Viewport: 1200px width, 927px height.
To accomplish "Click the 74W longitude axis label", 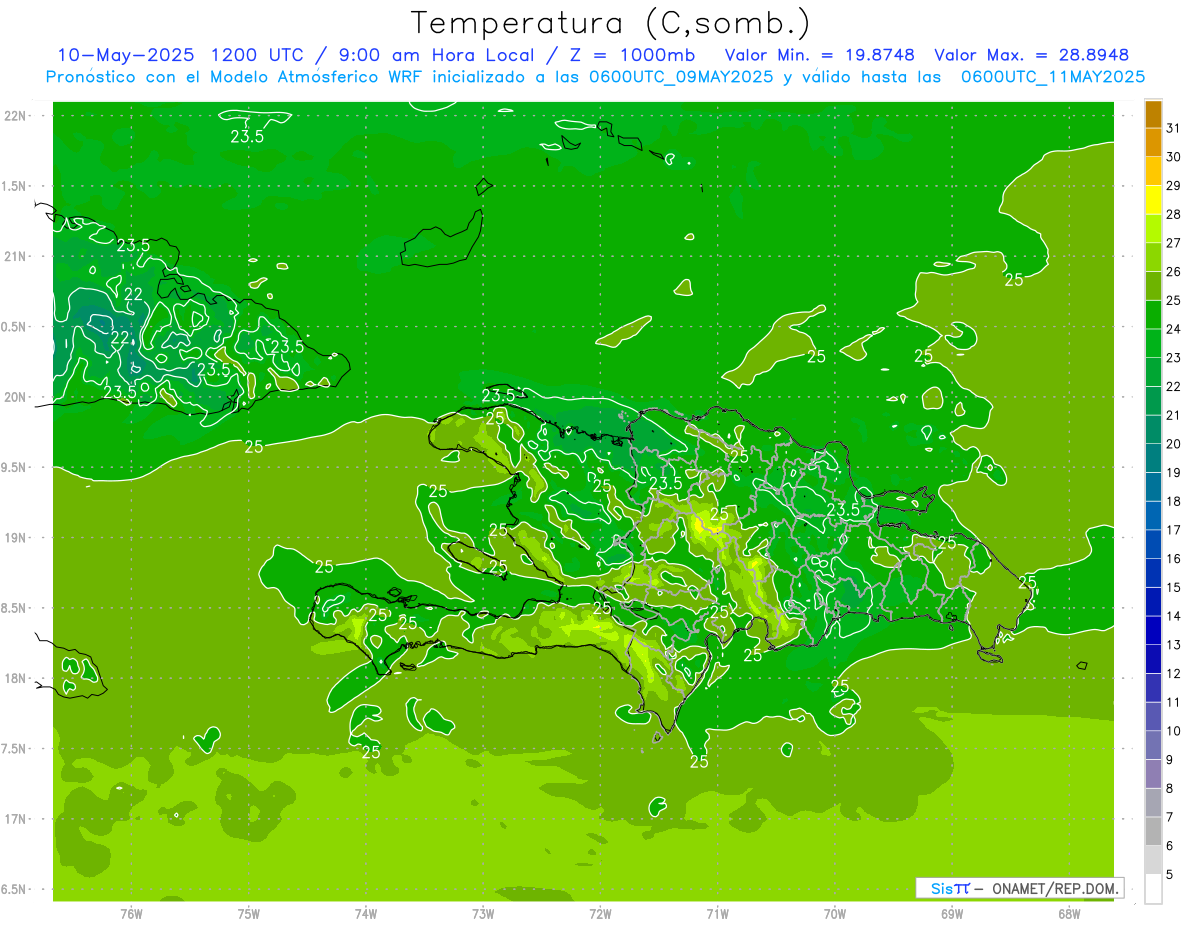I will pyautogui.click(x=366, y=914).
